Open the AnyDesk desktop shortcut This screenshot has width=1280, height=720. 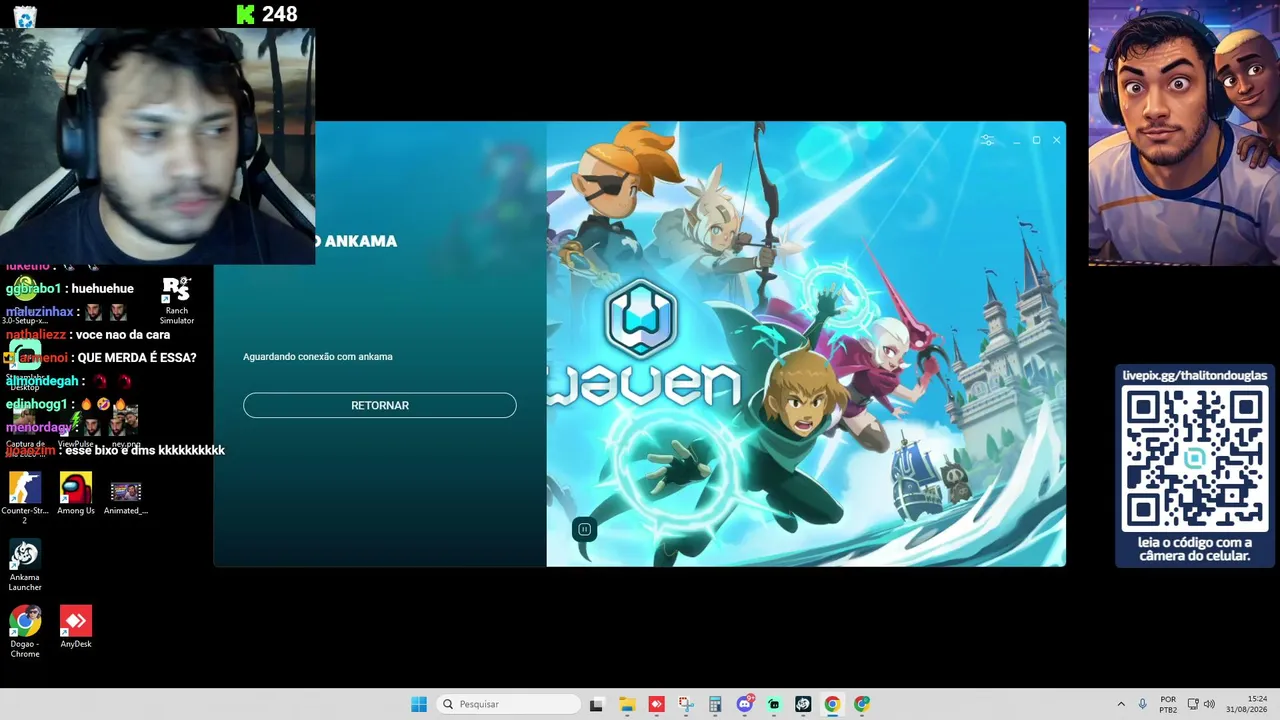click(x=76, y=627)
